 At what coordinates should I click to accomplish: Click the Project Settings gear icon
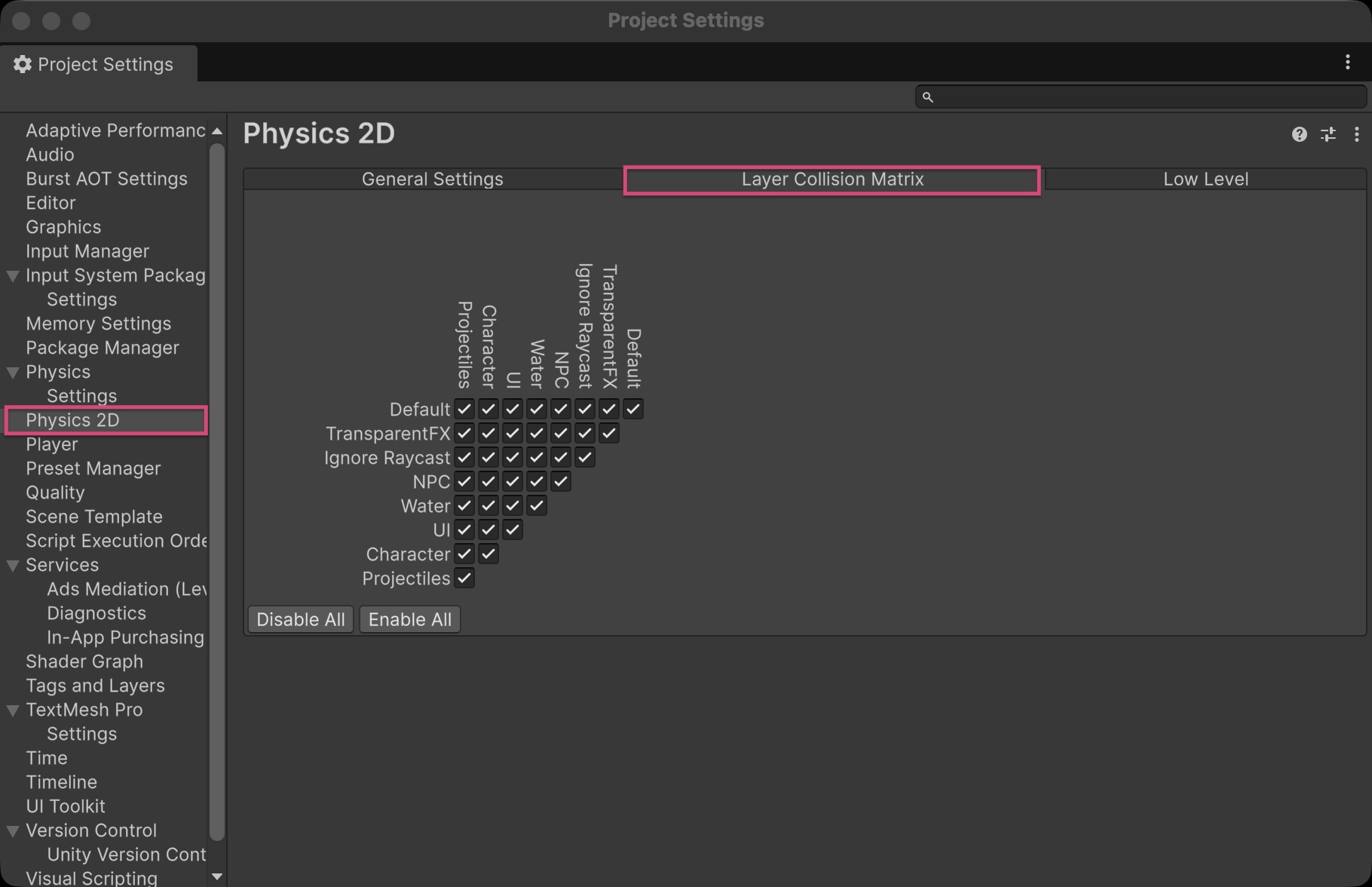pos(22,64)
